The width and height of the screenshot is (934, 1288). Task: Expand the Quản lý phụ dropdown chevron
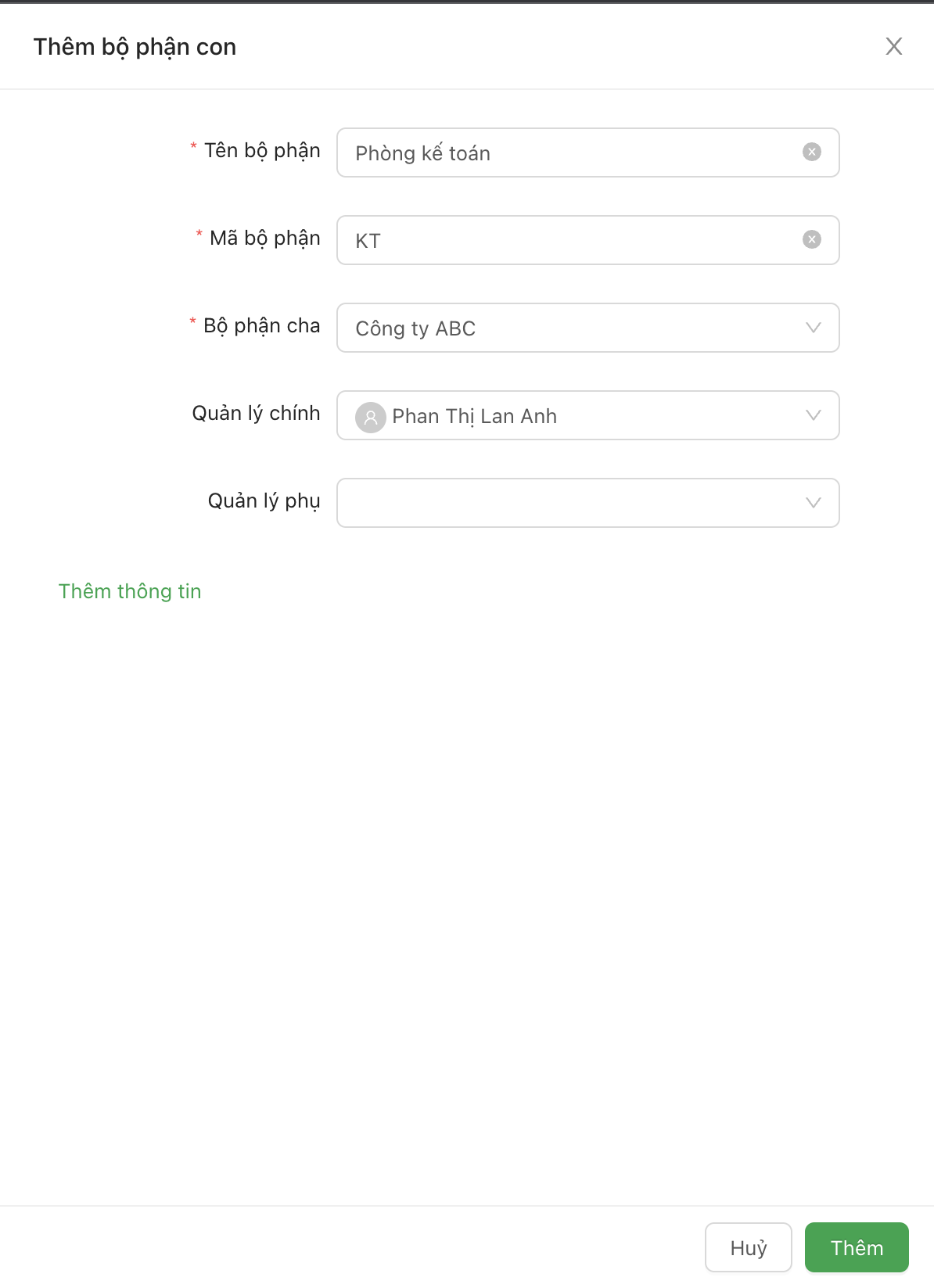pyautogui.click(x=813, y=503)
